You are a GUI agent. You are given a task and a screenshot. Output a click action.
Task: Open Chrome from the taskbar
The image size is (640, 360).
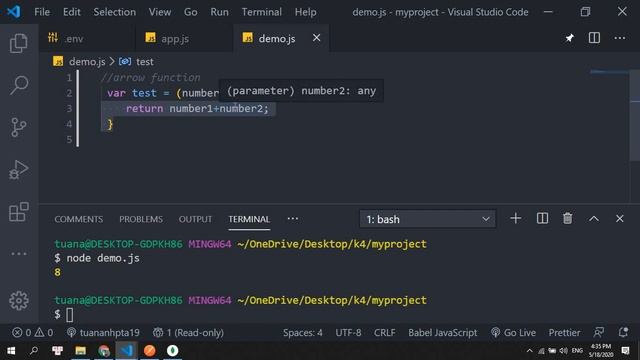pos(104,351)
